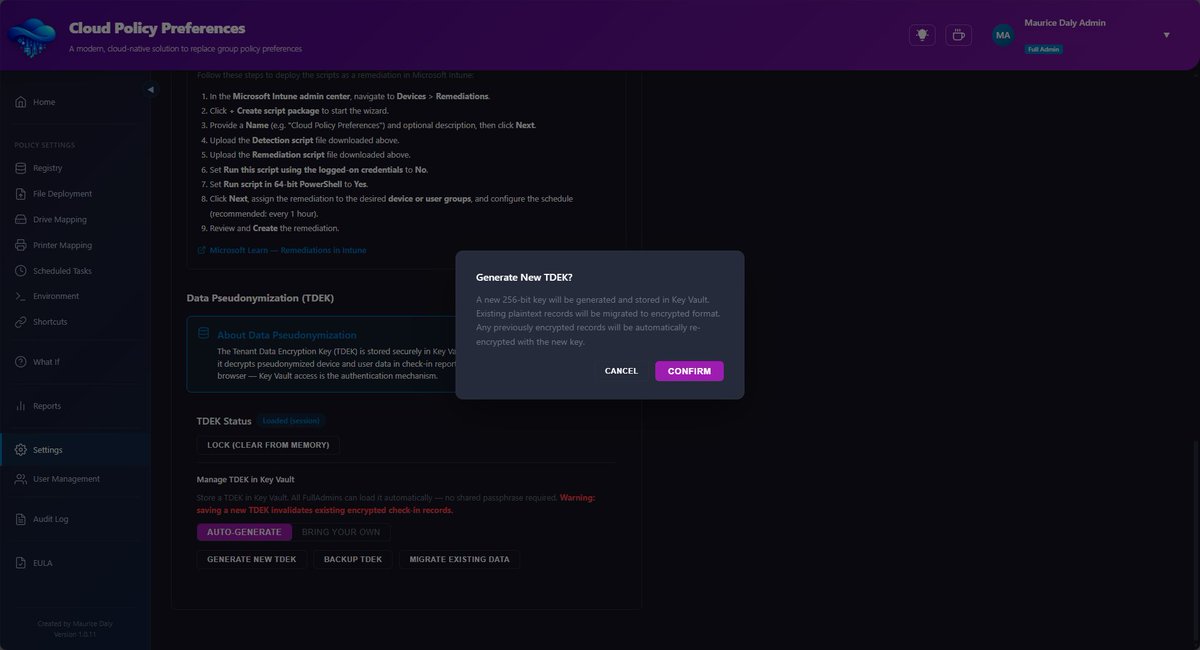Click the external link icon beside Microsoft Learn
This screenshot has height=650, width=1200.
click(x=202, y=250)
